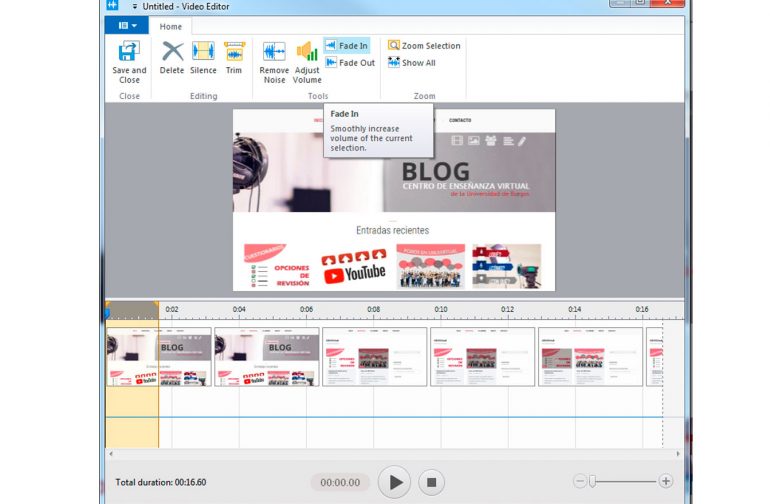Select the fourth timeline frame thumbnail
Screen dimensions: 770x504
pyautogui.click(x=483, y=357)
